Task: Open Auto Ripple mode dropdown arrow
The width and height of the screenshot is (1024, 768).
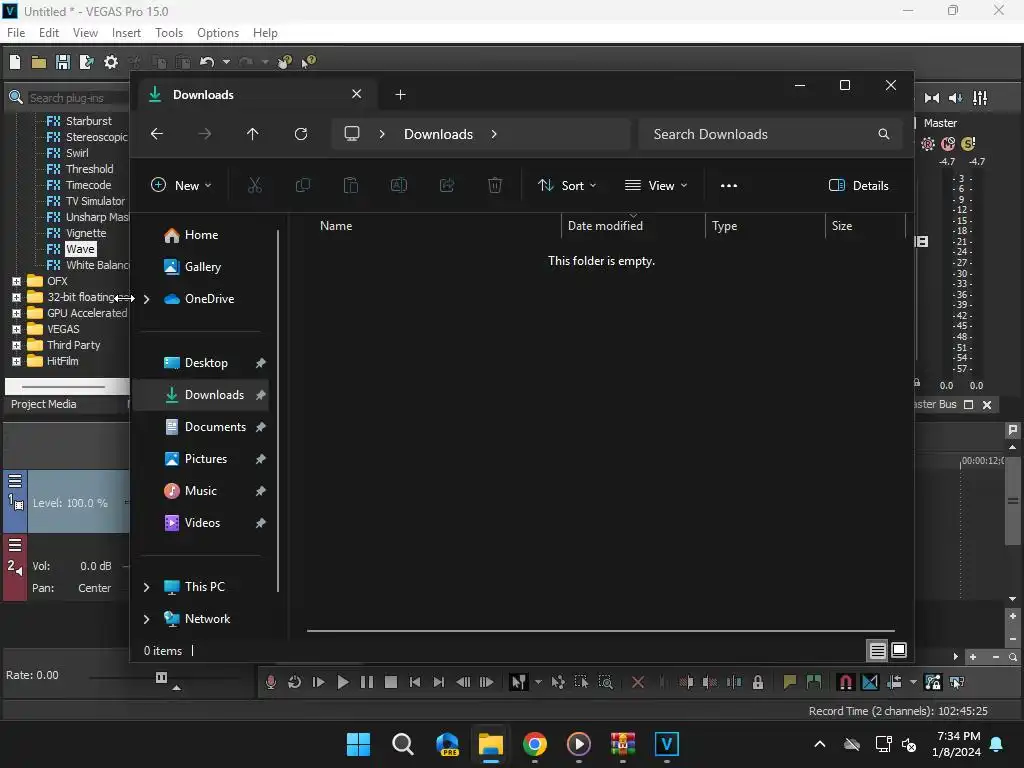Action: (x=913, y=682)
